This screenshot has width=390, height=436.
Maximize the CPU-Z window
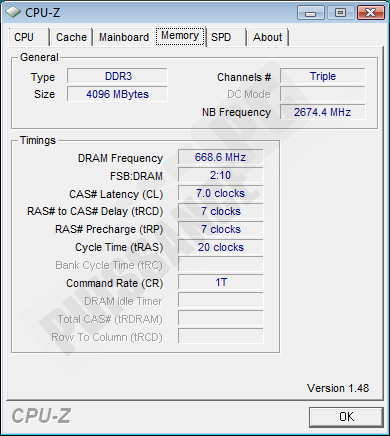(x=340, y=13)
